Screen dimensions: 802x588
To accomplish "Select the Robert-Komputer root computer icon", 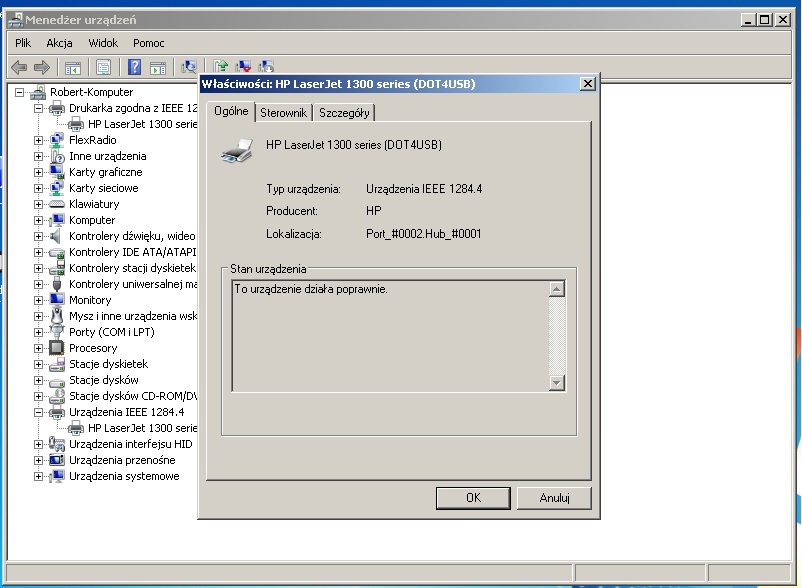I will coord(38,93).
